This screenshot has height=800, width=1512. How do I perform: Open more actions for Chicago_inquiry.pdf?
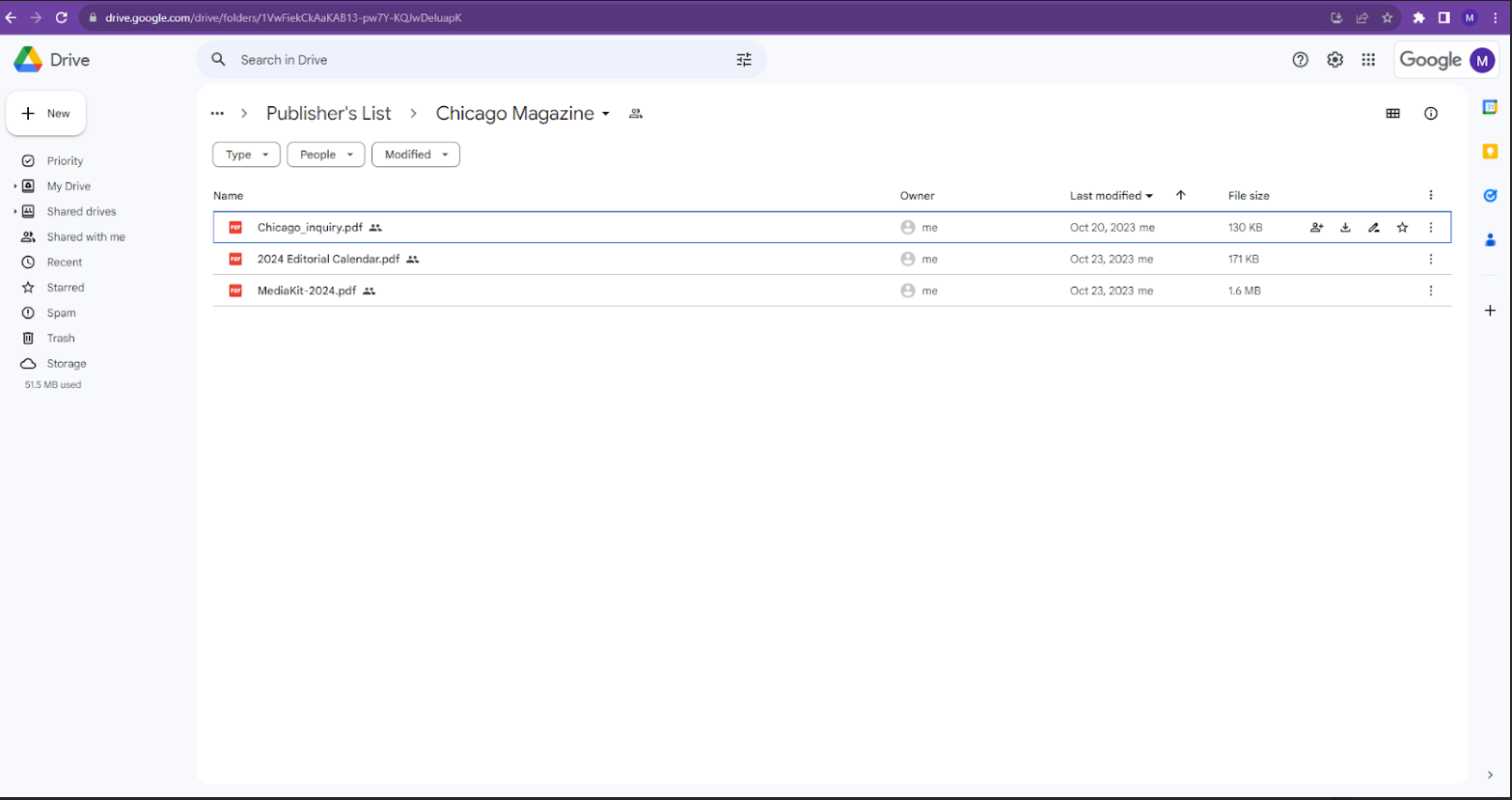click(1431, 228)
